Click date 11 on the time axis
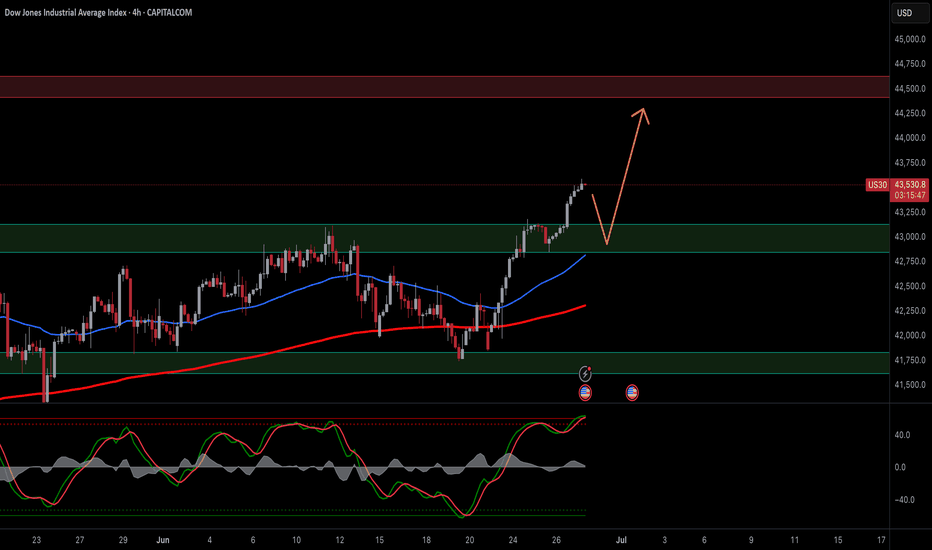 [794, 540]
